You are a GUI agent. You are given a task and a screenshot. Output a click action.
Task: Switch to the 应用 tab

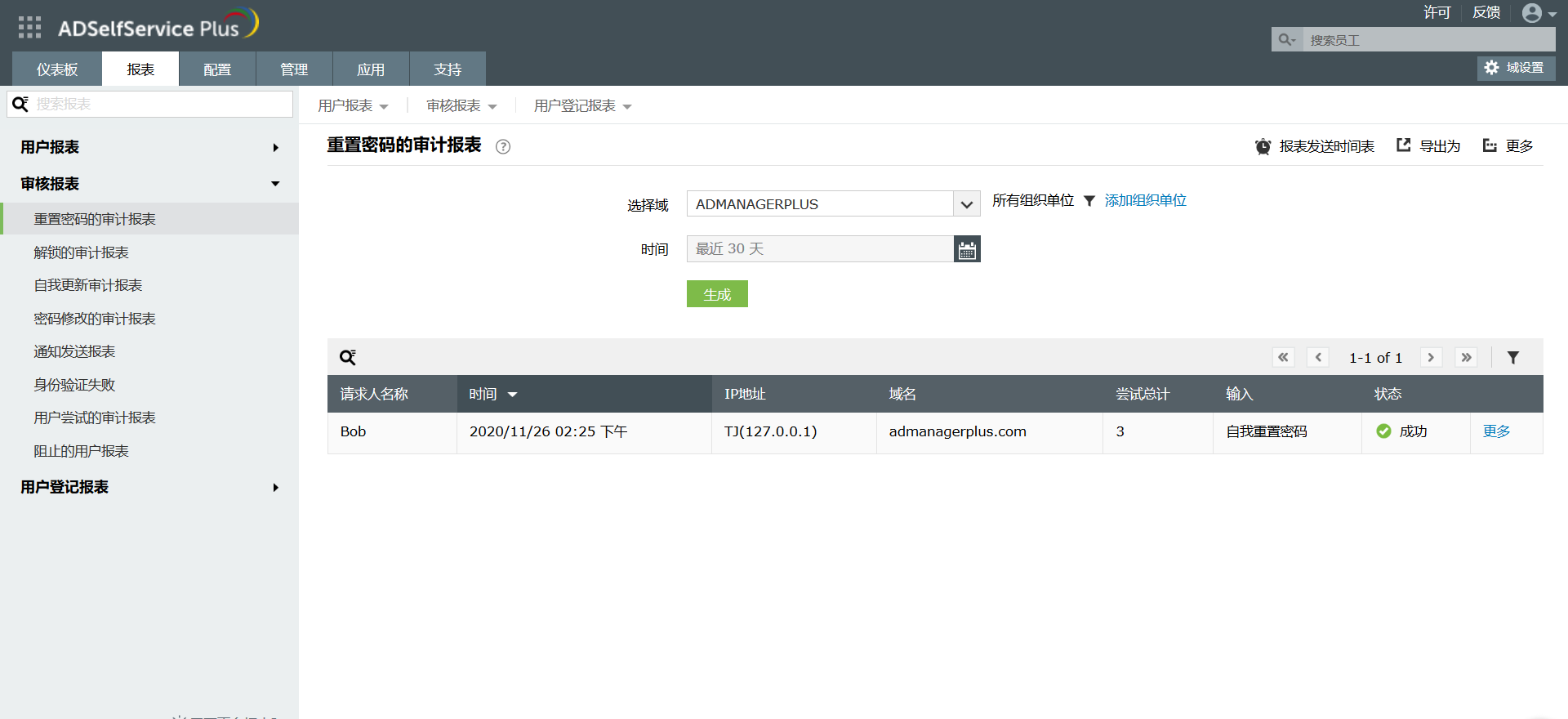click(x=371, y=69)
